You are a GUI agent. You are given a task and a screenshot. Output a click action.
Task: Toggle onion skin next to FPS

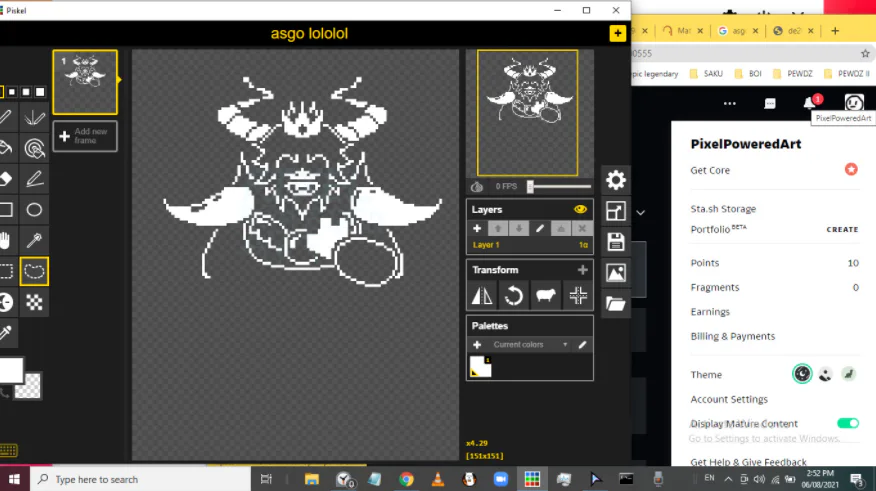coord(477,187)
